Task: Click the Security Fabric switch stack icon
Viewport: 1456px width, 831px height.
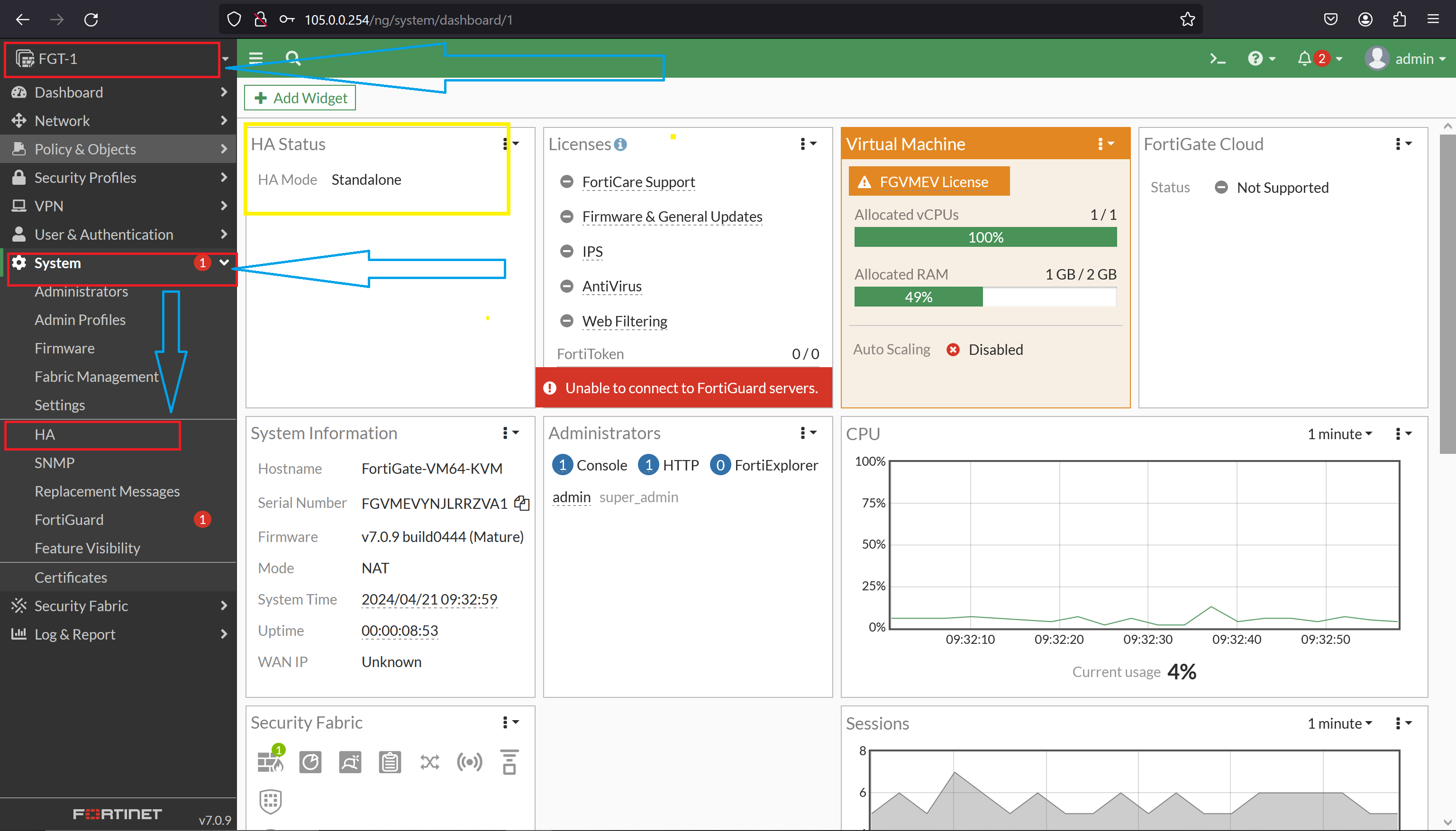Action: point(510,762)
